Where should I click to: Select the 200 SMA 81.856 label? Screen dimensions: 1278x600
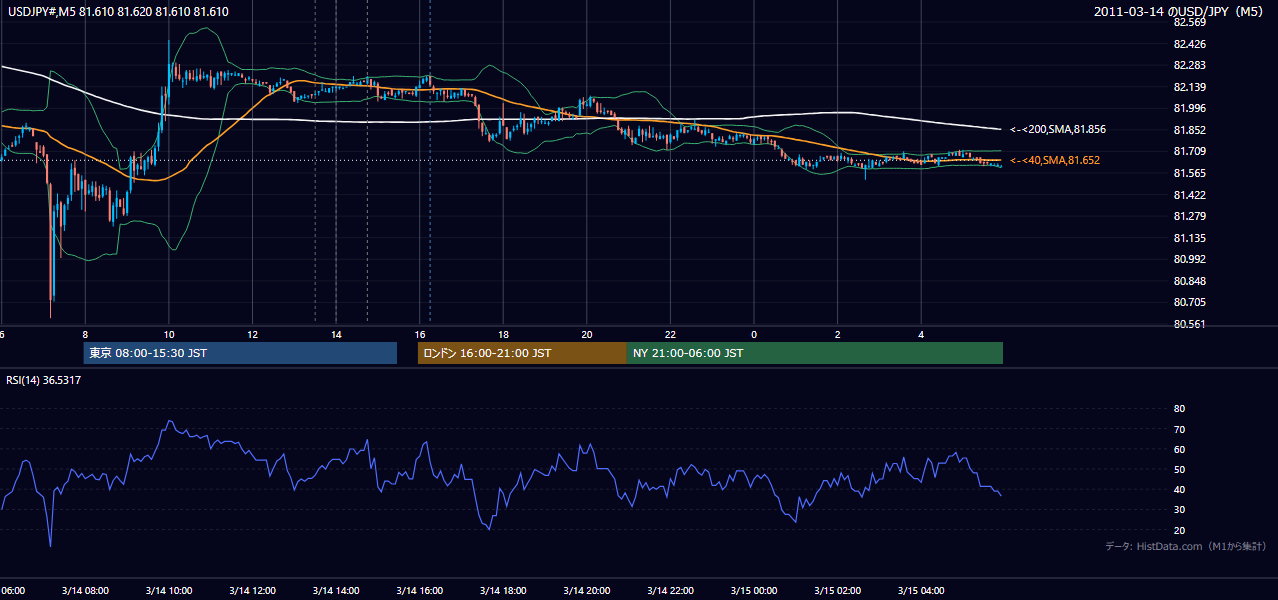click(1058, 129)
